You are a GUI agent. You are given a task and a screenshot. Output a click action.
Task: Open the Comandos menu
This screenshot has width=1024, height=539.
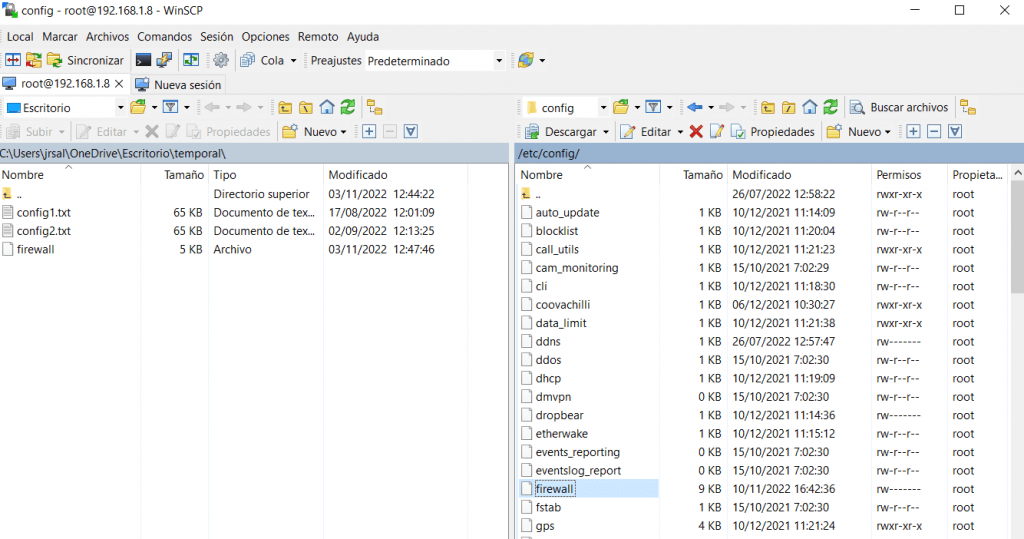(x=164, y=36)
